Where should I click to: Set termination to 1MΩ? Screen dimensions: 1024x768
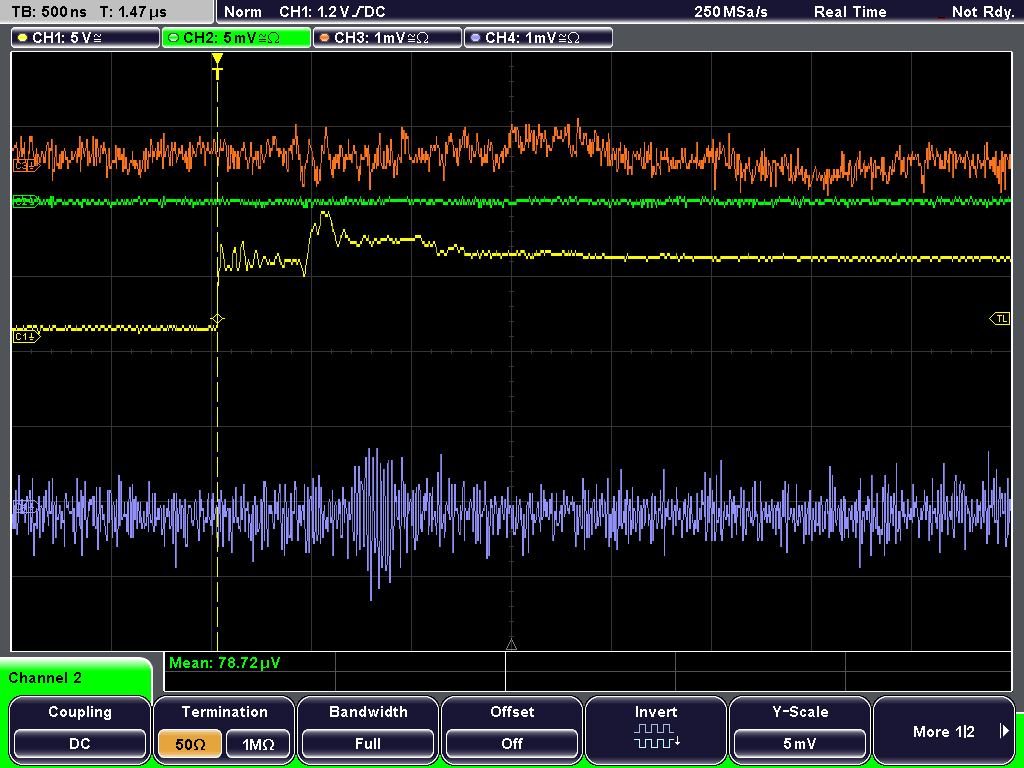[258, 744]
